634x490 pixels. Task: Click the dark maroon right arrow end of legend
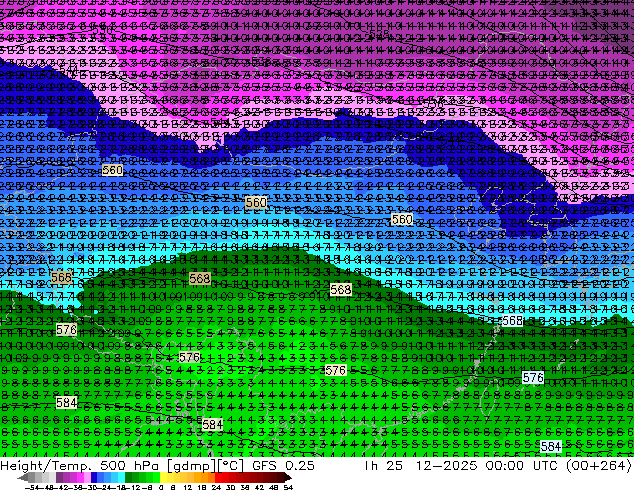pyautogui.click(x=287, y=478)
